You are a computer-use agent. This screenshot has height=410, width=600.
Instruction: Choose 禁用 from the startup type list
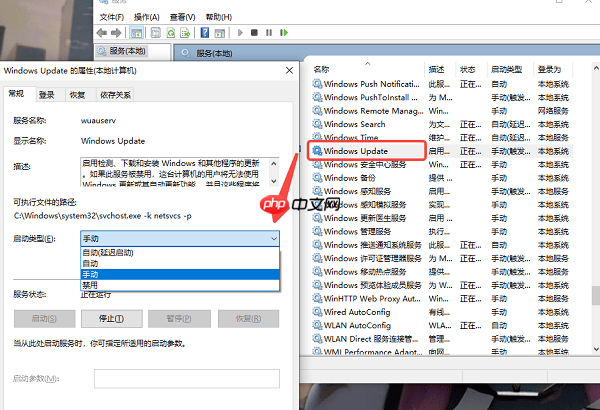tap(180, 285)
